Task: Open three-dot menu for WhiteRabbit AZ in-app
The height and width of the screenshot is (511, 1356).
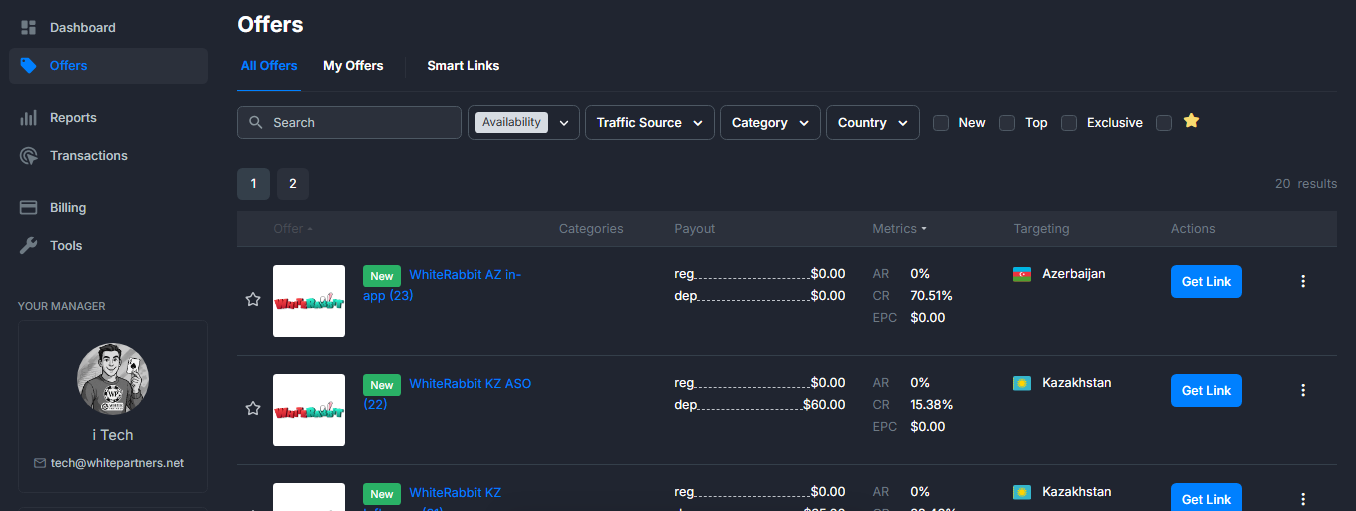Action: click(x=1303, y=281)
